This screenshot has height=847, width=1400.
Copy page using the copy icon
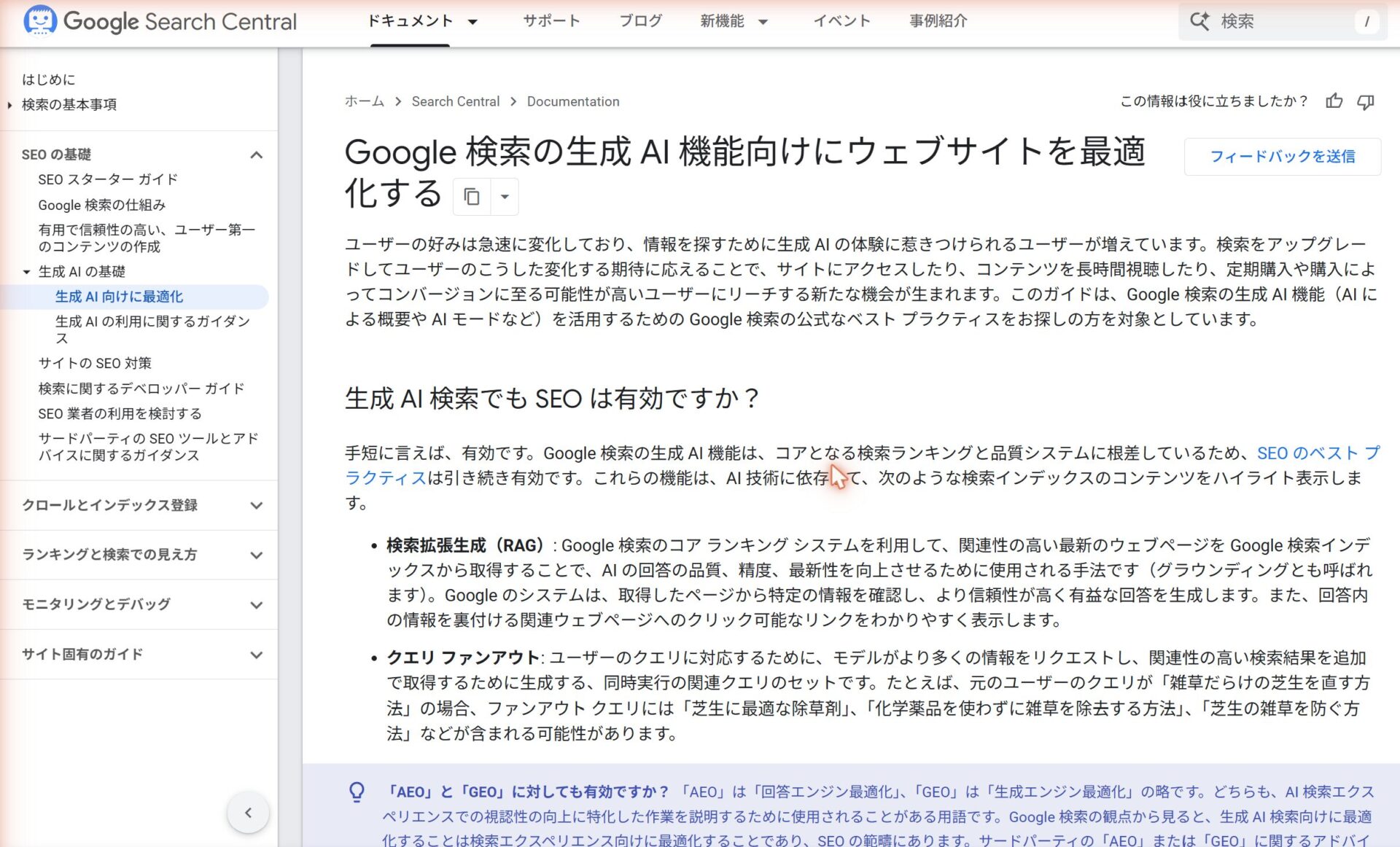[x=472, y=197]
